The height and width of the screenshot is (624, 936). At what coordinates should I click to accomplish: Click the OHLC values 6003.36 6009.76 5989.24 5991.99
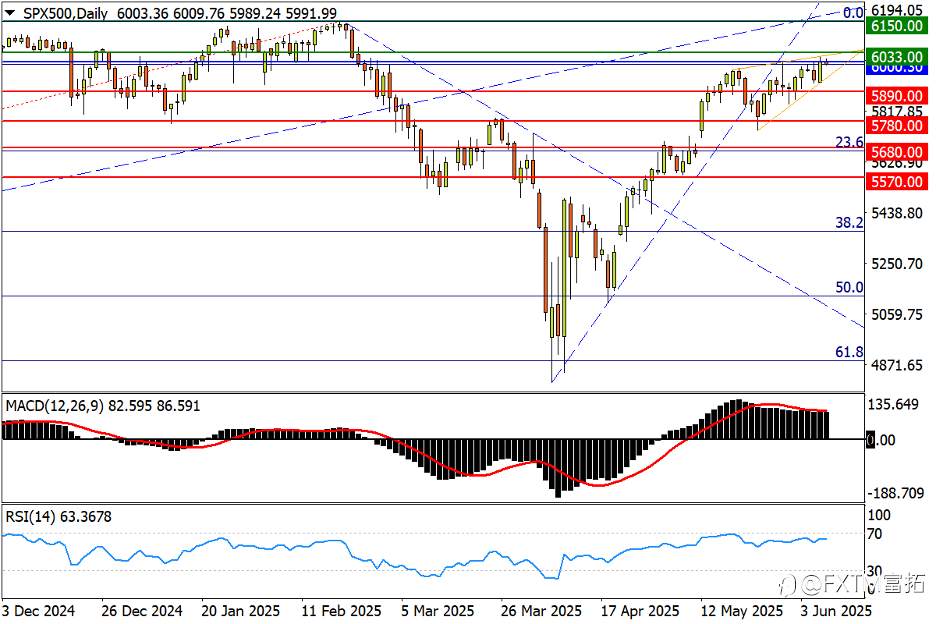tap(227, 13)
